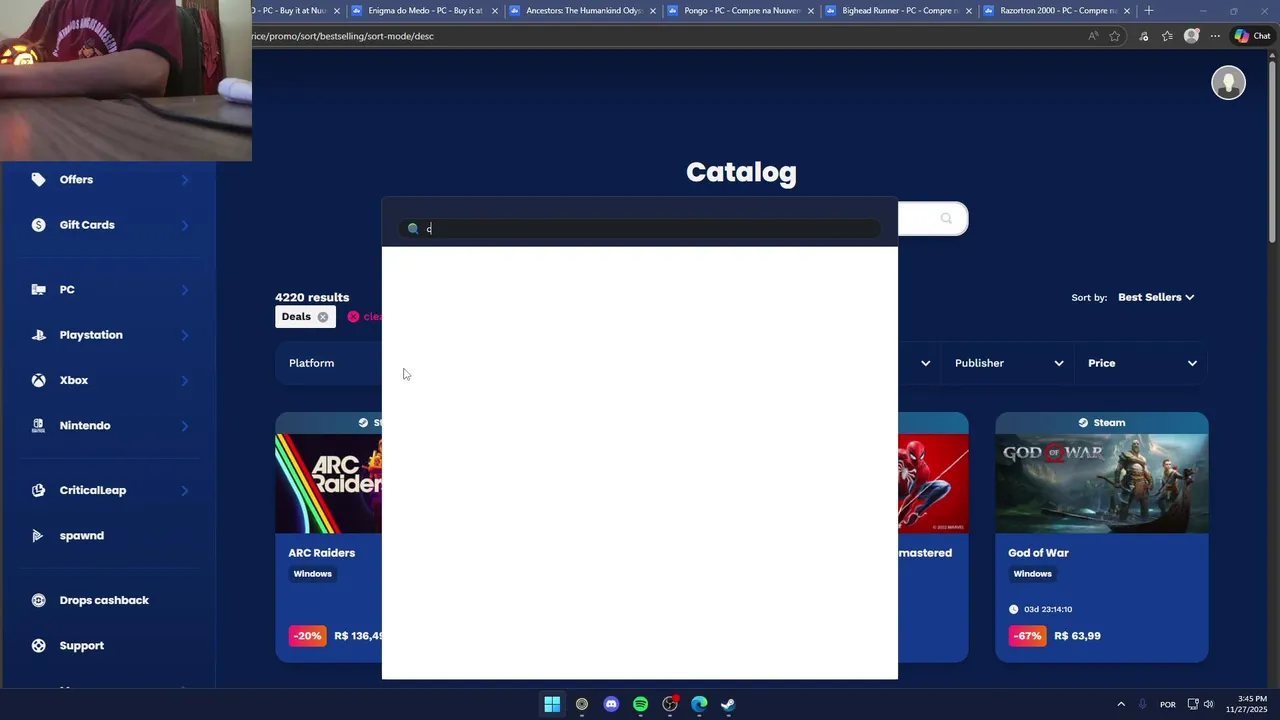Open the browser extensions icon

[x=1144, y=36]
